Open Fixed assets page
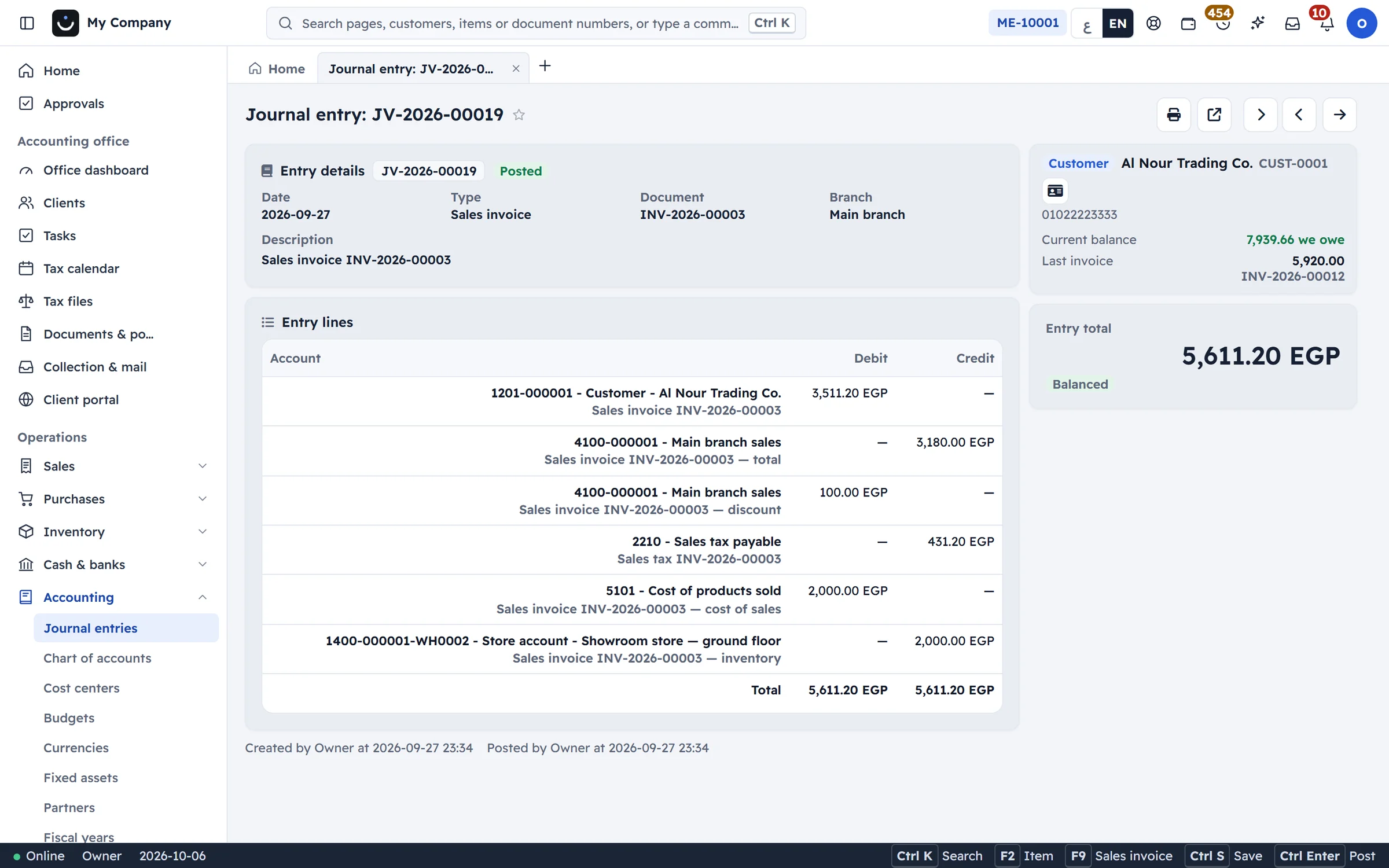This screenshot has width=1389, height=868. click(81, 778)
